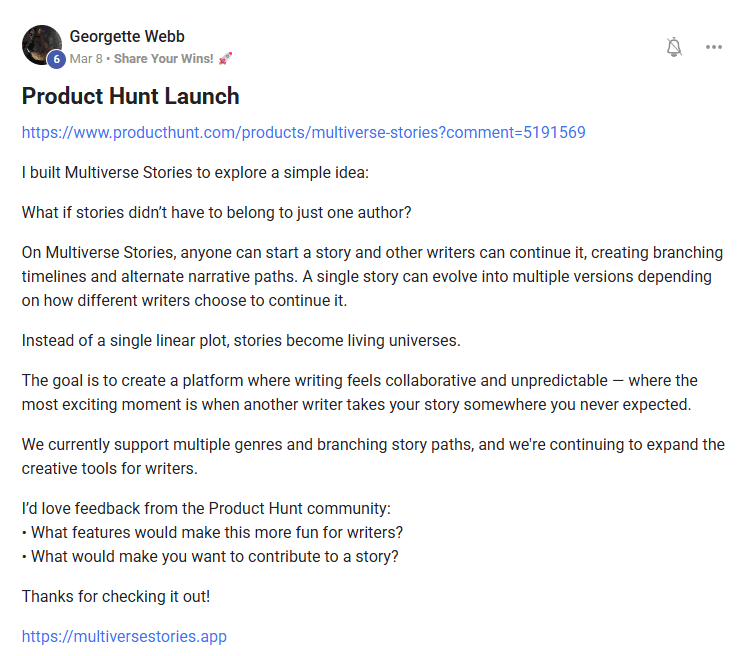Click the "What if stories didn't" line
This screenshot has width=748, height=656.
tap(216, 212)
